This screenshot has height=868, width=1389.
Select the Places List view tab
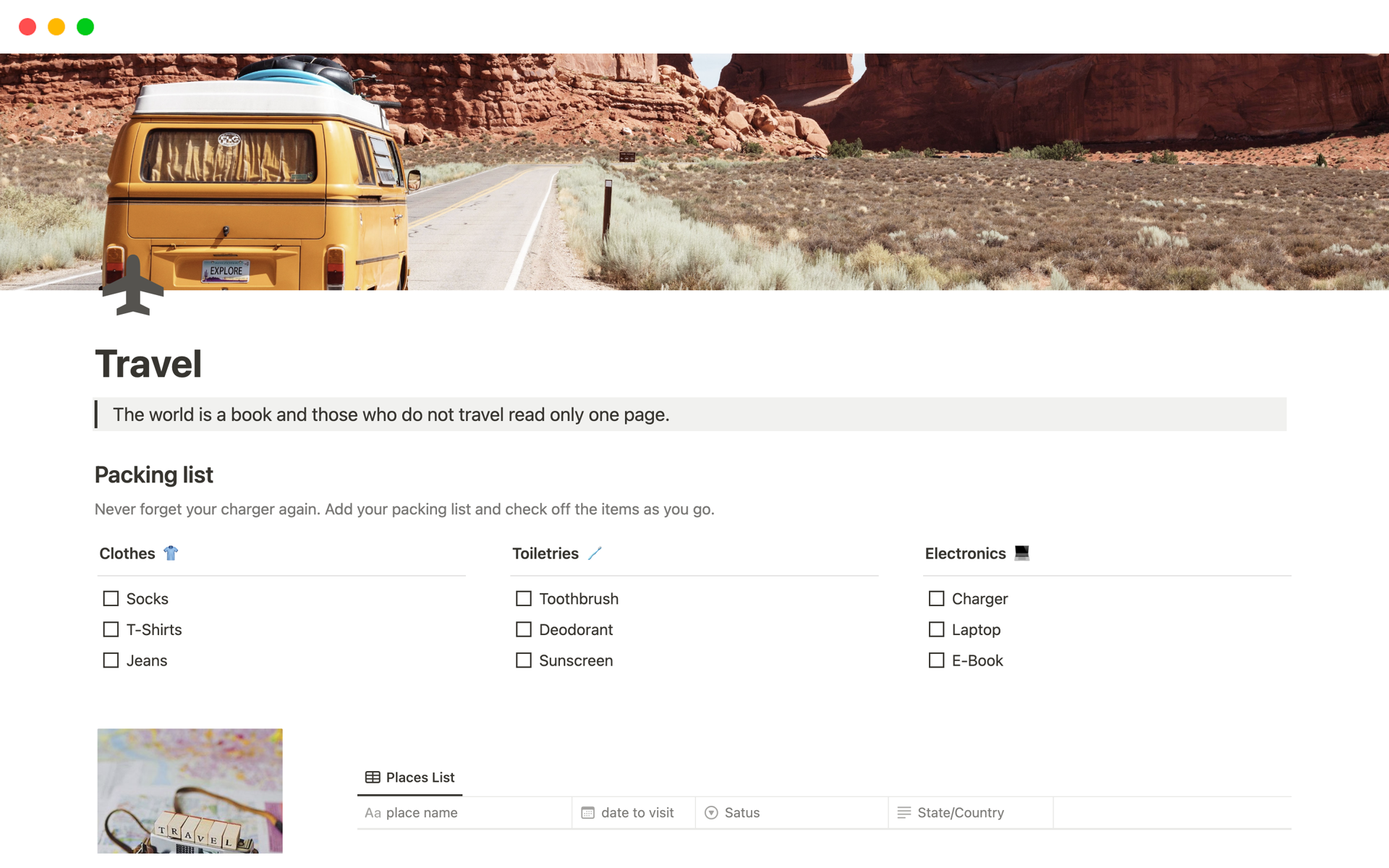click(x=410, y=778)
